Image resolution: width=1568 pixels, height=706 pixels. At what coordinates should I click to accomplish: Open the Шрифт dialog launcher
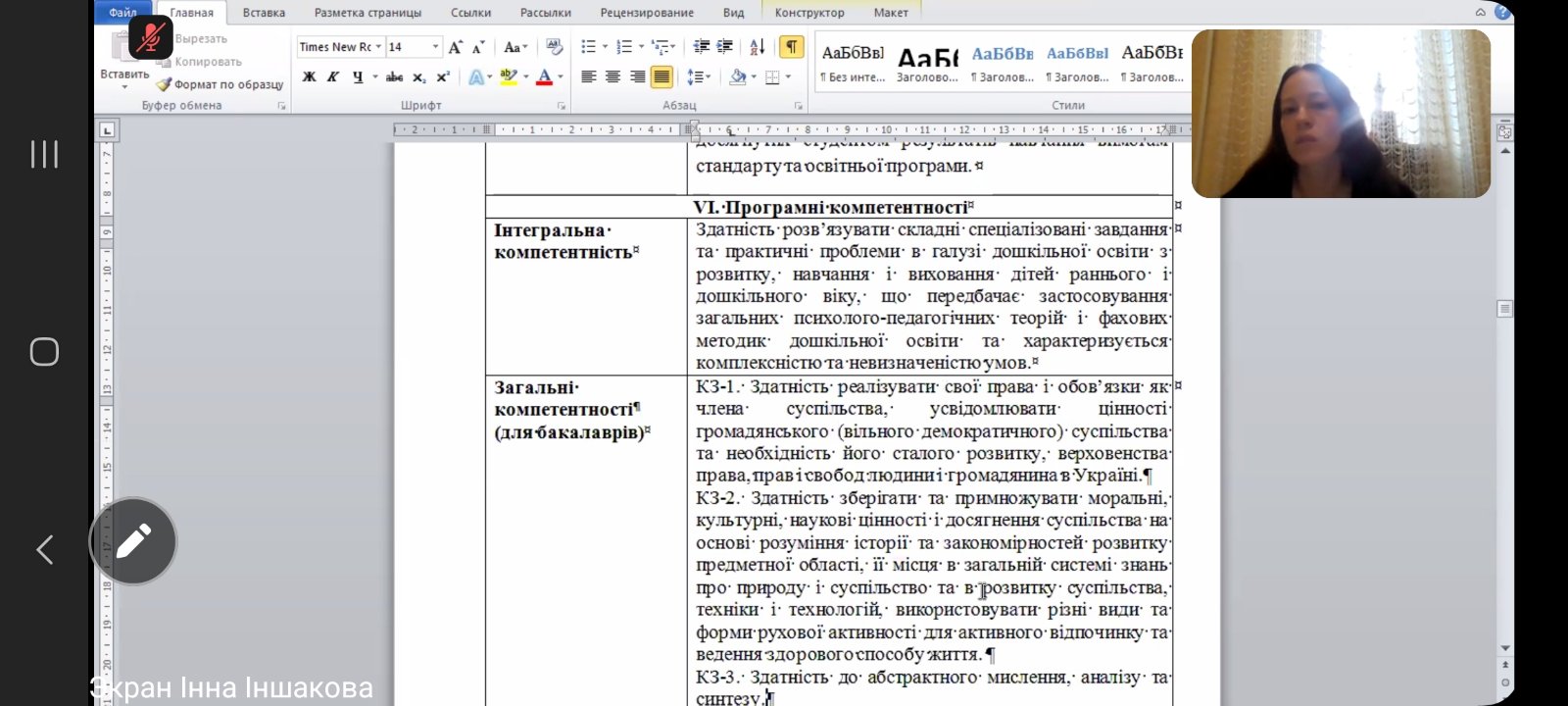click(x=562, y=105)
